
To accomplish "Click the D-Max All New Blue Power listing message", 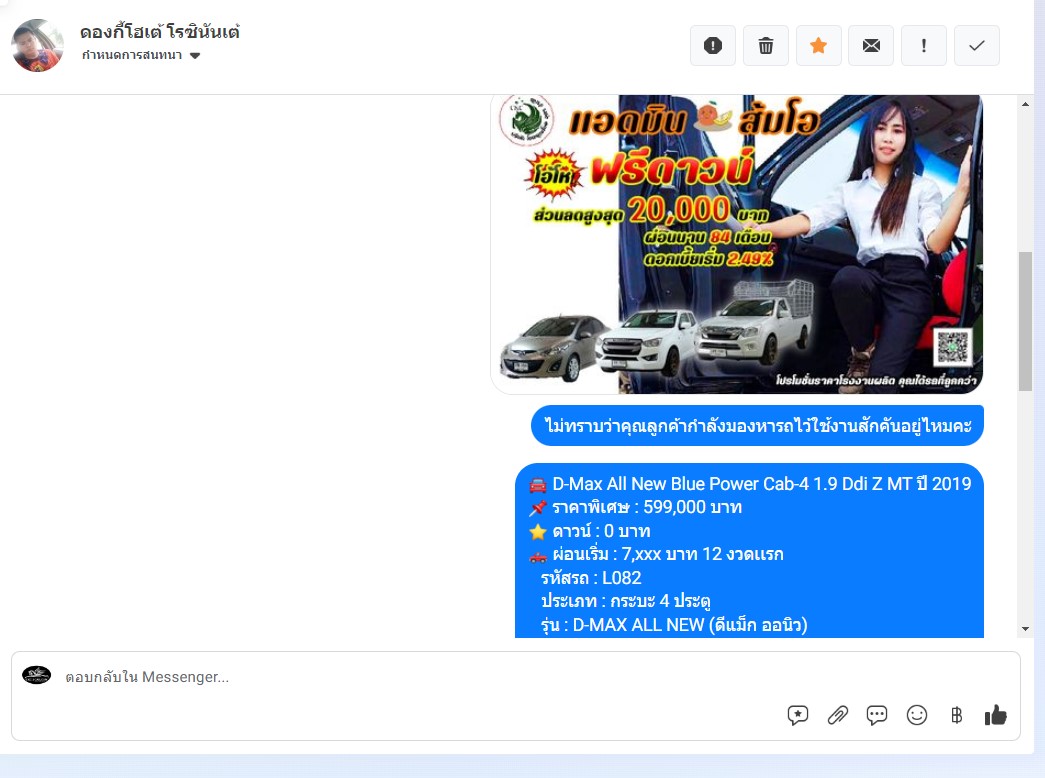I will pyautogui.click(x=749, y=551).
